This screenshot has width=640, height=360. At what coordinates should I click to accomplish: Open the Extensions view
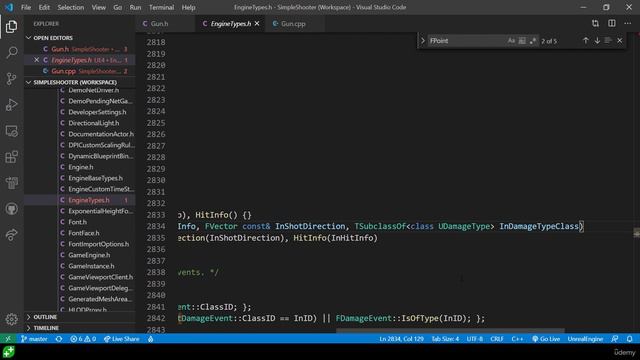tap(11, 157)
